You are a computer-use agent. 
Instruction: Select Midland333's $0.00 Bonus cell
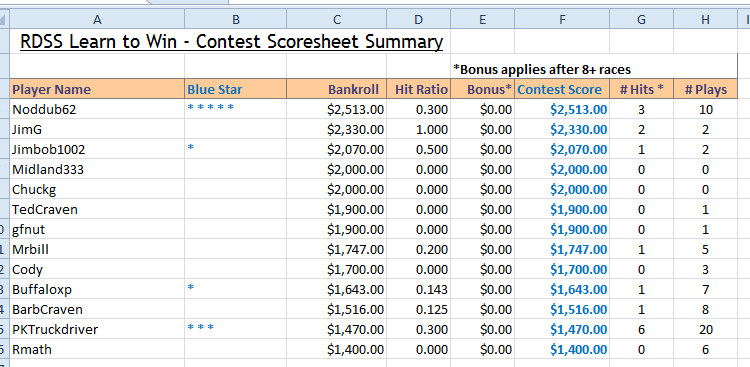tap(482, 170)
